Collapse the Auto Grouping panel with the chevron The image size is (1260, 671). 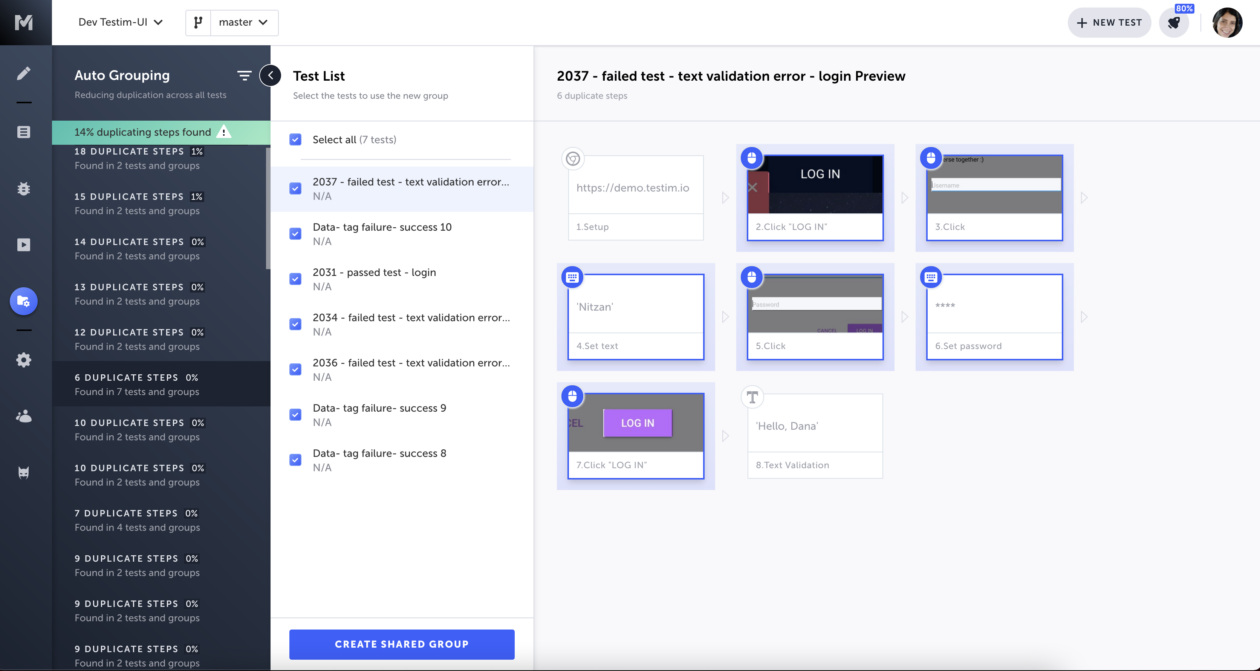click(271, 75)
